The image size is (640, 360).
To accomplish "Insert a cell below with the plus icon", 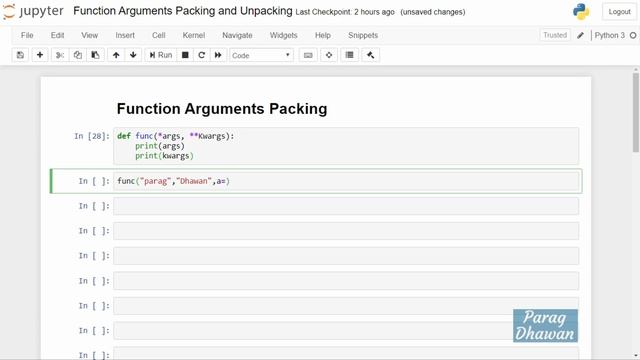I will pos(40,55).
